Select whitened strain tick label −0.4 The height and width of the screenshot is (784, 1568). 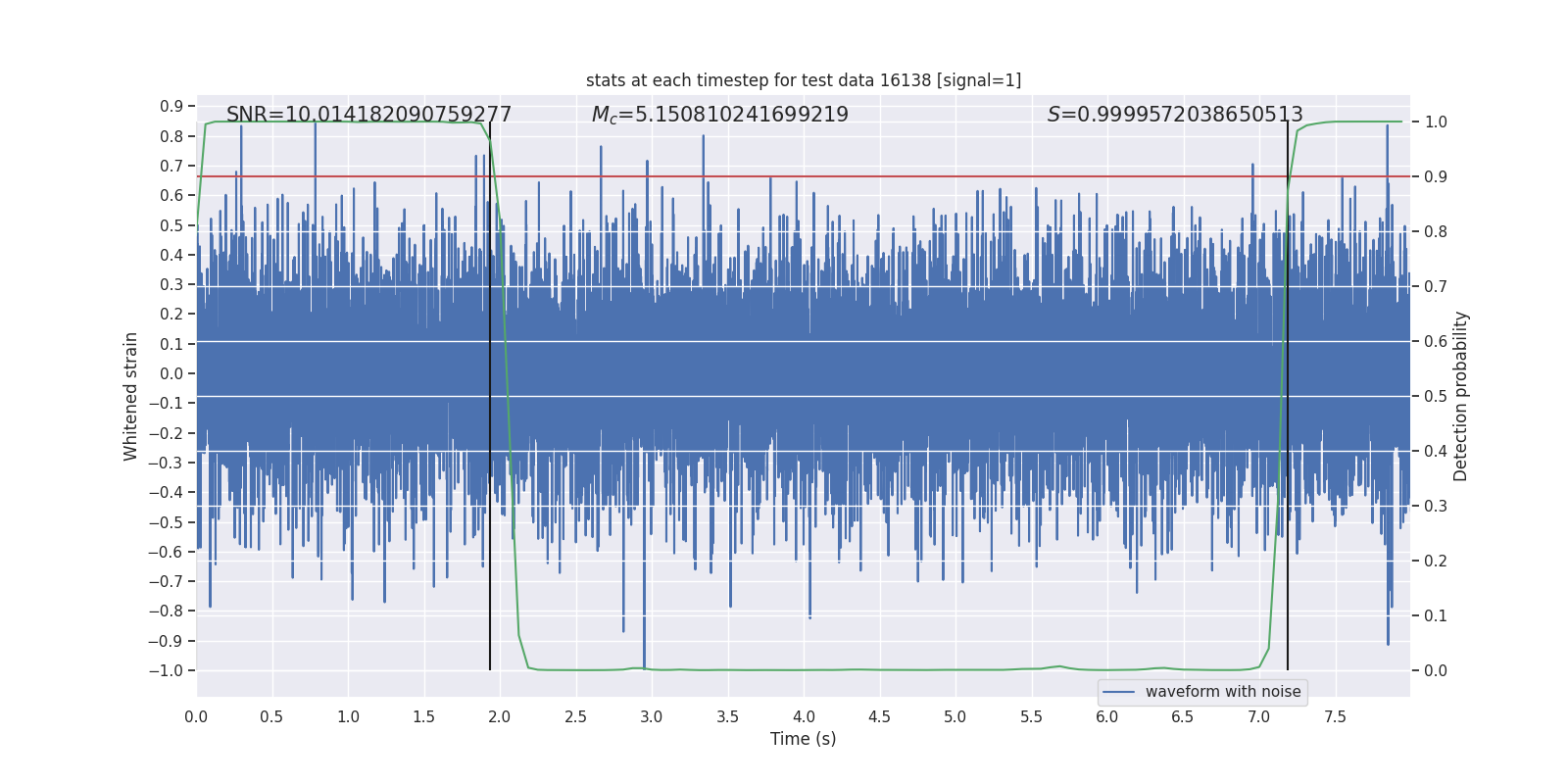pos(166,492)
